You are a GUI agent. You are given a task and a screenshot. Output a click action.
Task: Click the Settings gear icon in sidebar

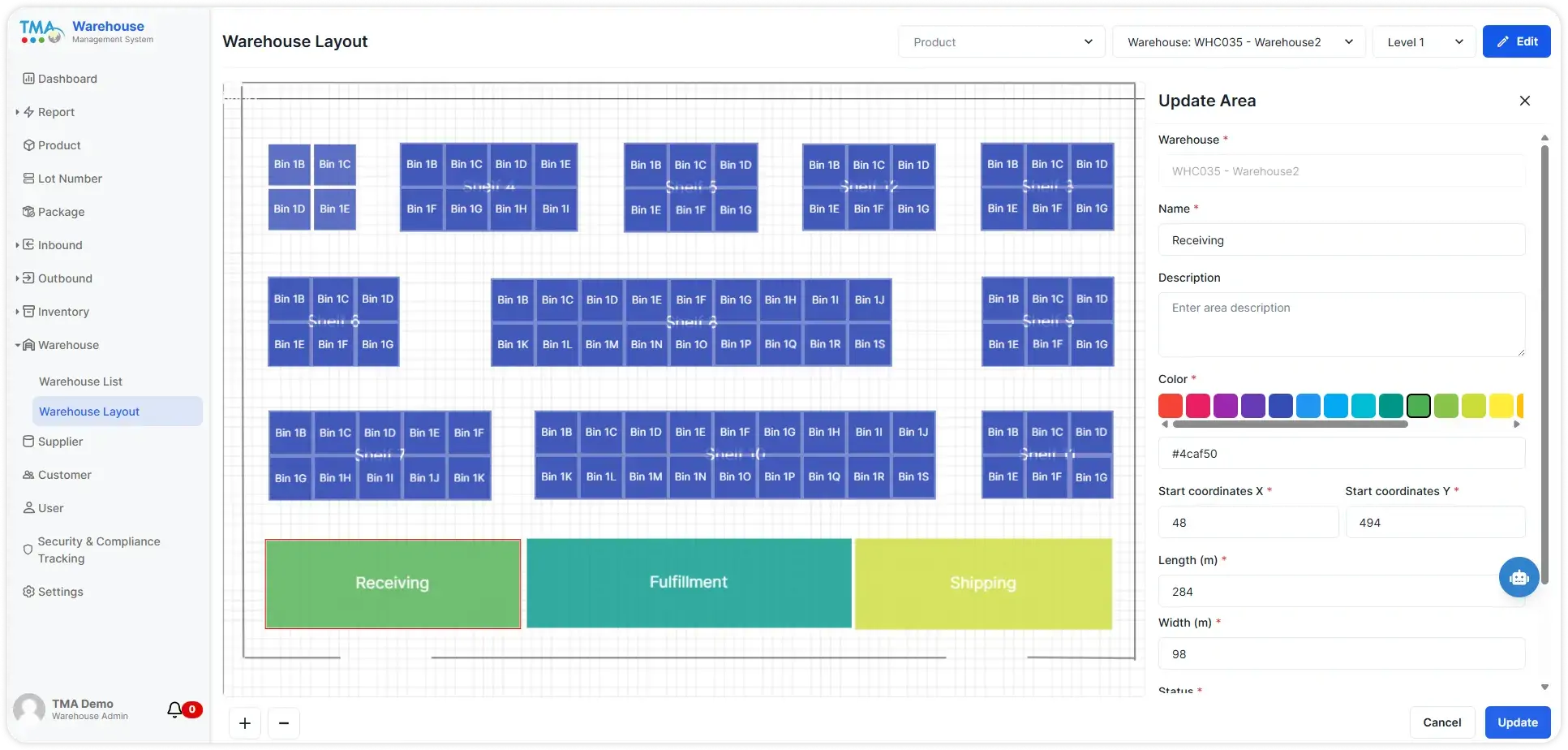coord(28,592)
